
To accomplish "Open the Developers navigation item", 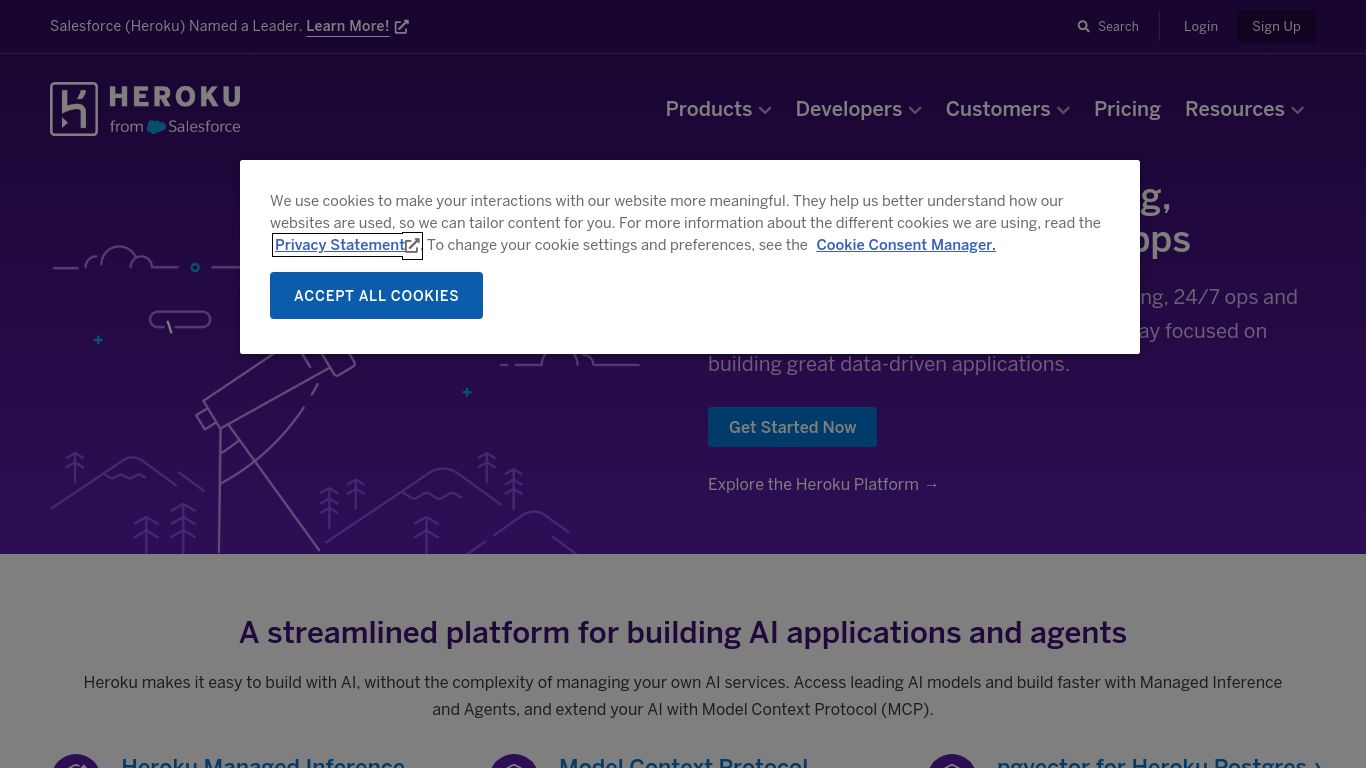I will (x=849, y=109).
